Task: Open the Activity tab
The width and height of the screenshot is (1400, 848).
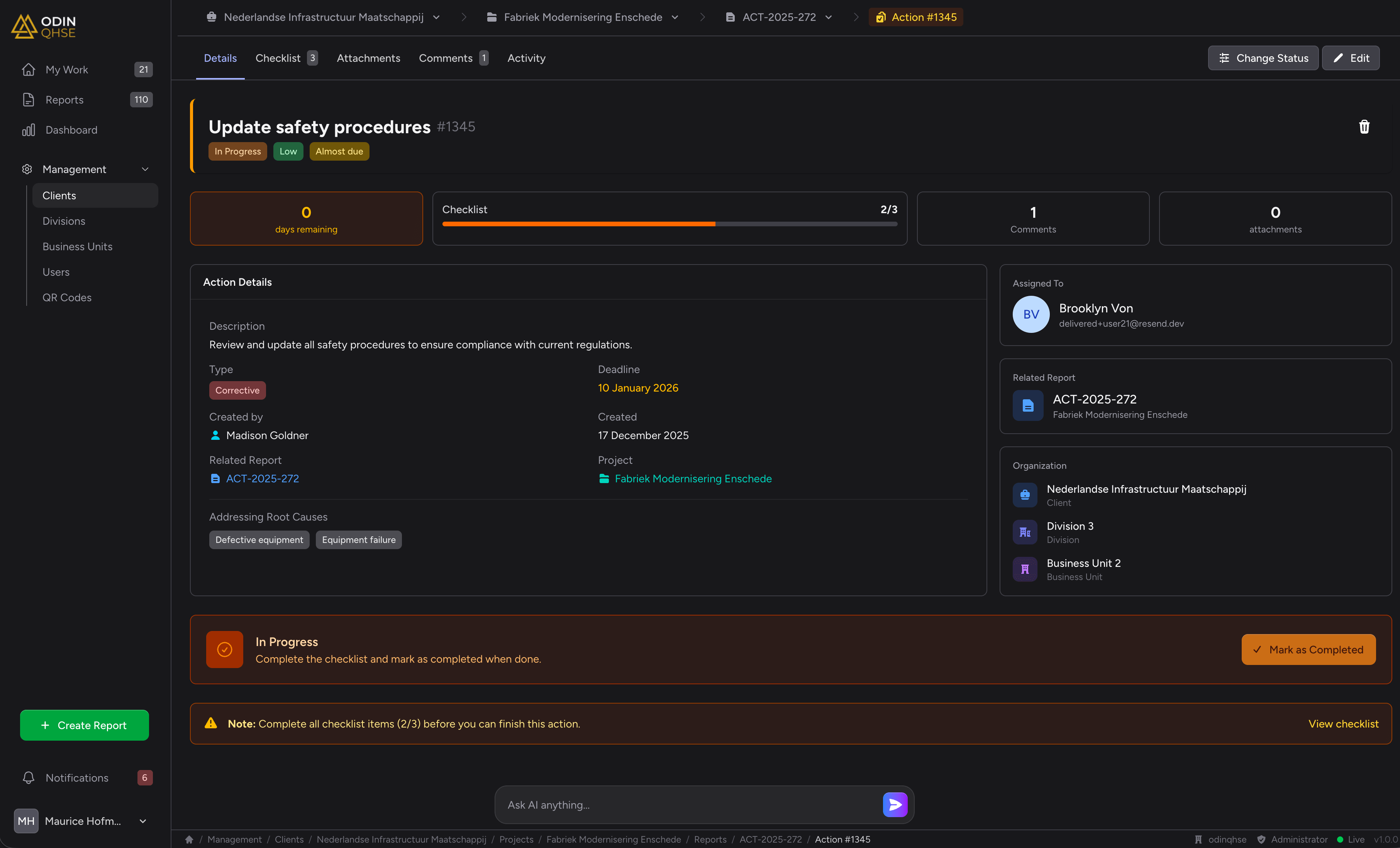Action: point(526,58)
